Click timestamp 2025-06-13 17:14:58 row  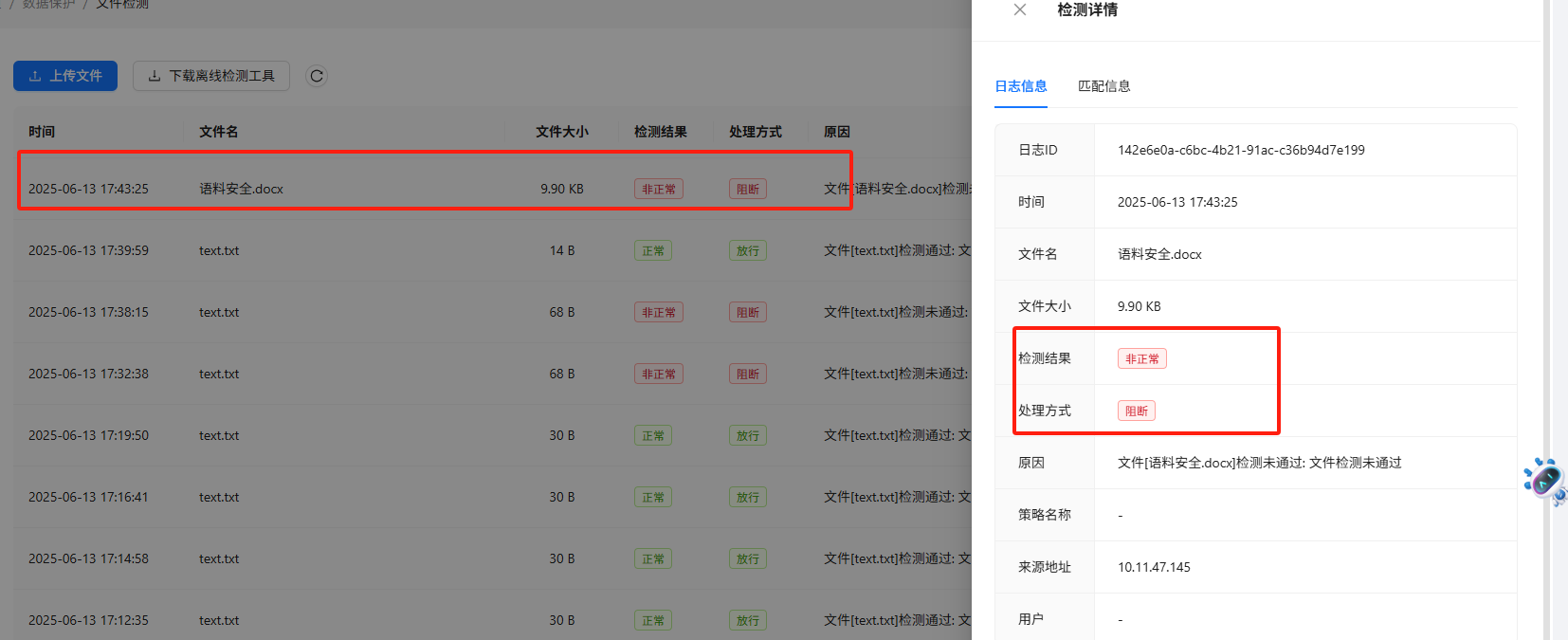88,558
